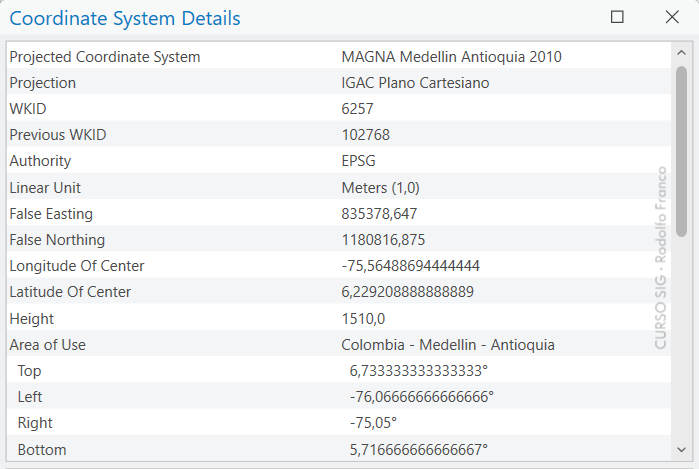This screenshot has width=699, height=469.
Task: Select the MAGNA Medellin Antioquia 2010 value
Action: click(451, 57)
